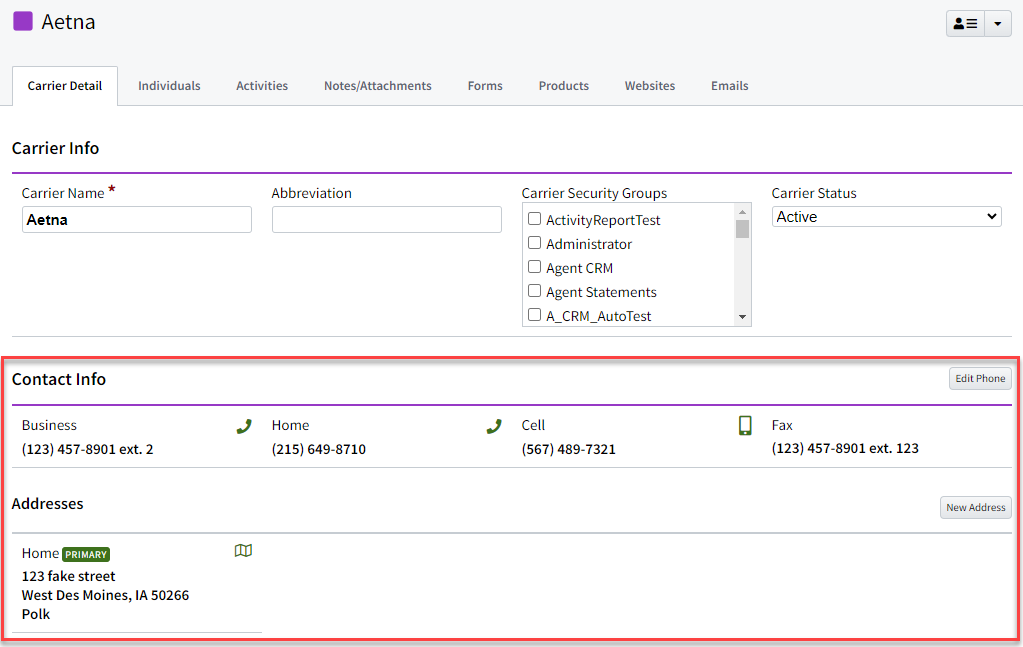The height and width of the screenshot is (647, 1023).
Task: Open the dropdown arrow beside user list button
Action: point(998,23)
